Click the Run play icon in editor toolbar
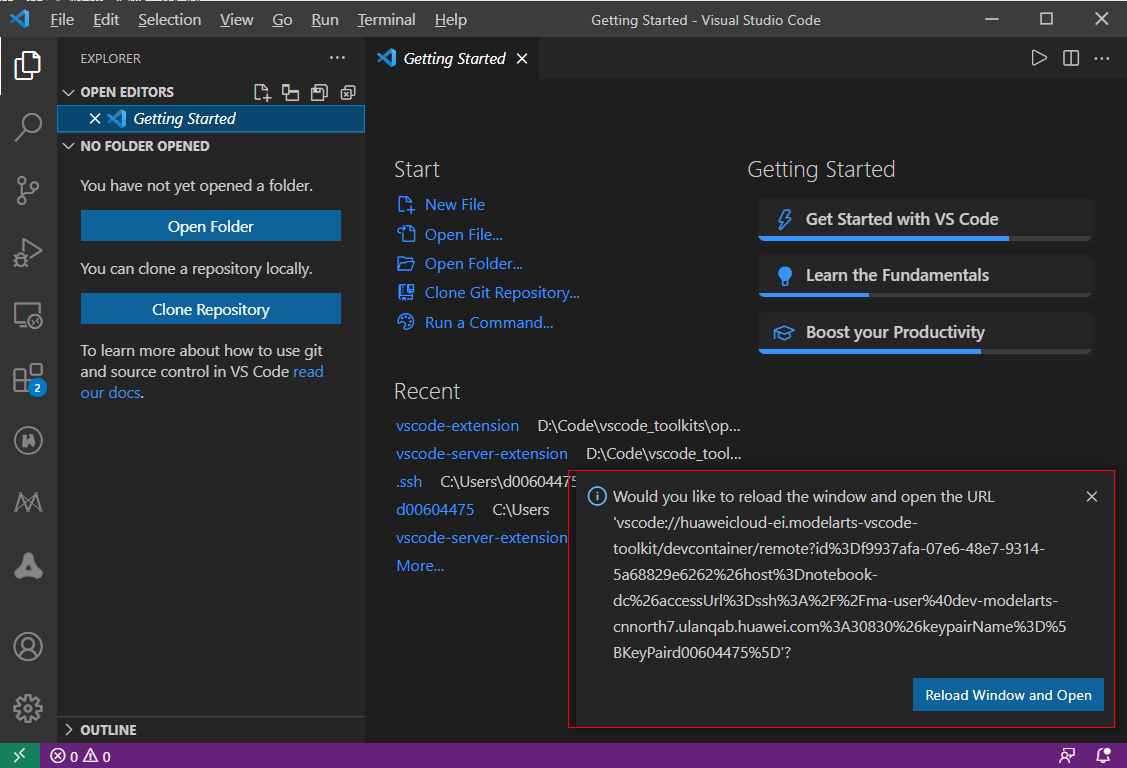Viewport: 1127px width, 768px height. (1039, 58)
